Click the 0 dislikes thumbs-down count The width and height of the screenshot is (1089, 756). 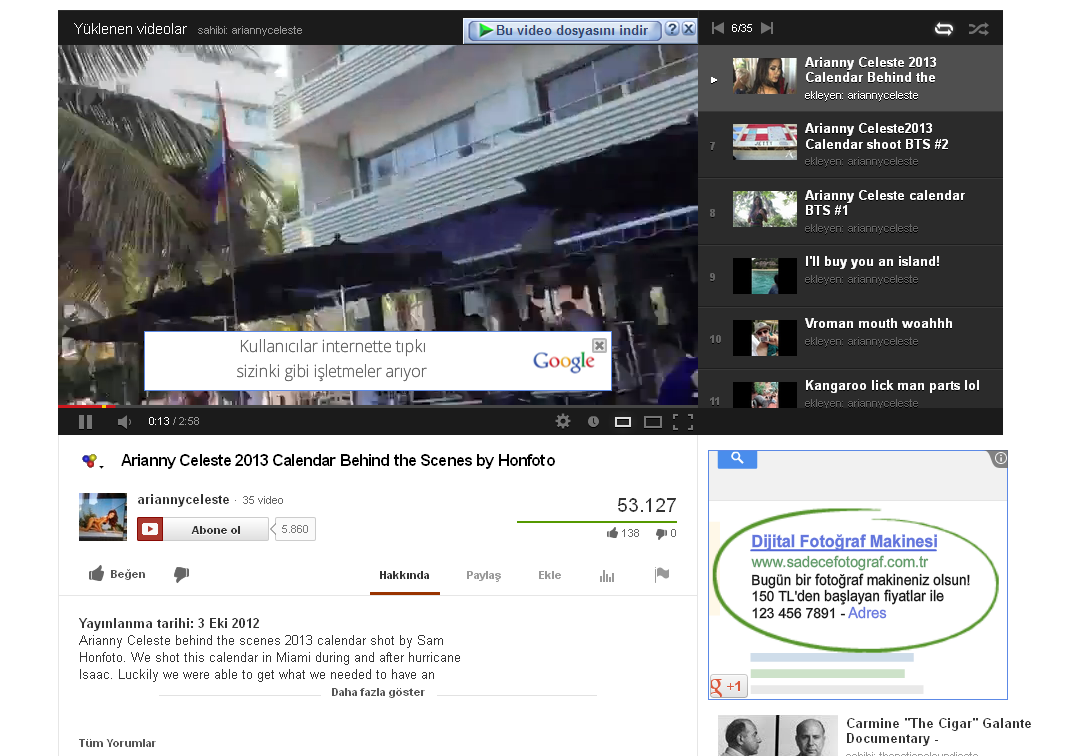[666, 533]
